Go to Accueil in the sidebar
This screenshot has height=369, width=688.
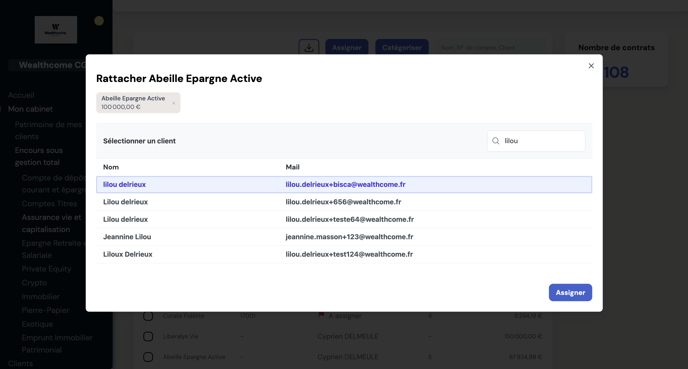pyautogui.click(x=21, y=95)
